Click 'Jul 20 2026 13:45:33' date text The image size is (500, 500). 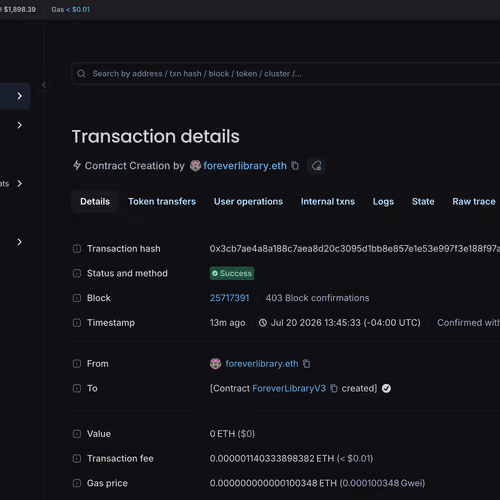pos(316,323)
